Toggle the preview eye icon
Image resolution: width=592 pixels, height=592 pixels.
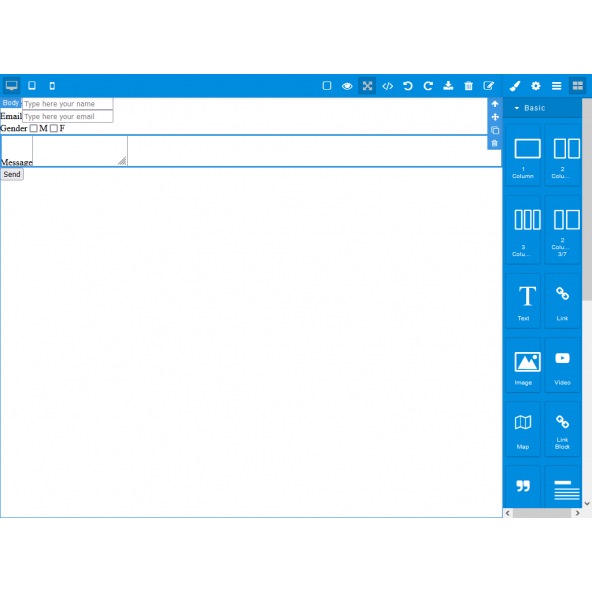coord(347,86)
